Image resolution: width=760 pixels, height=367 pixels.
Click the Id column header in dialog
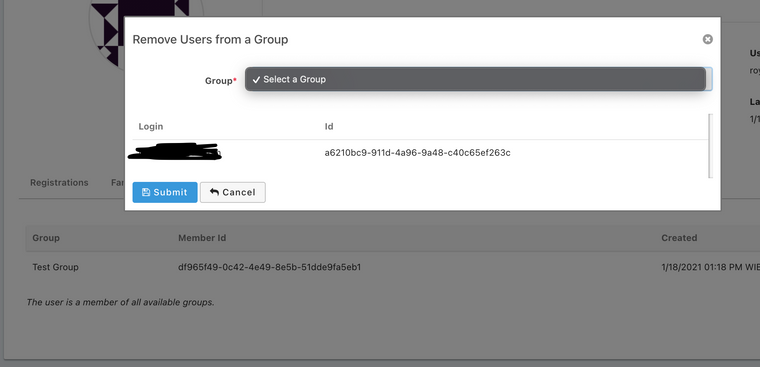pyautogui.click(x=329, y=127)
